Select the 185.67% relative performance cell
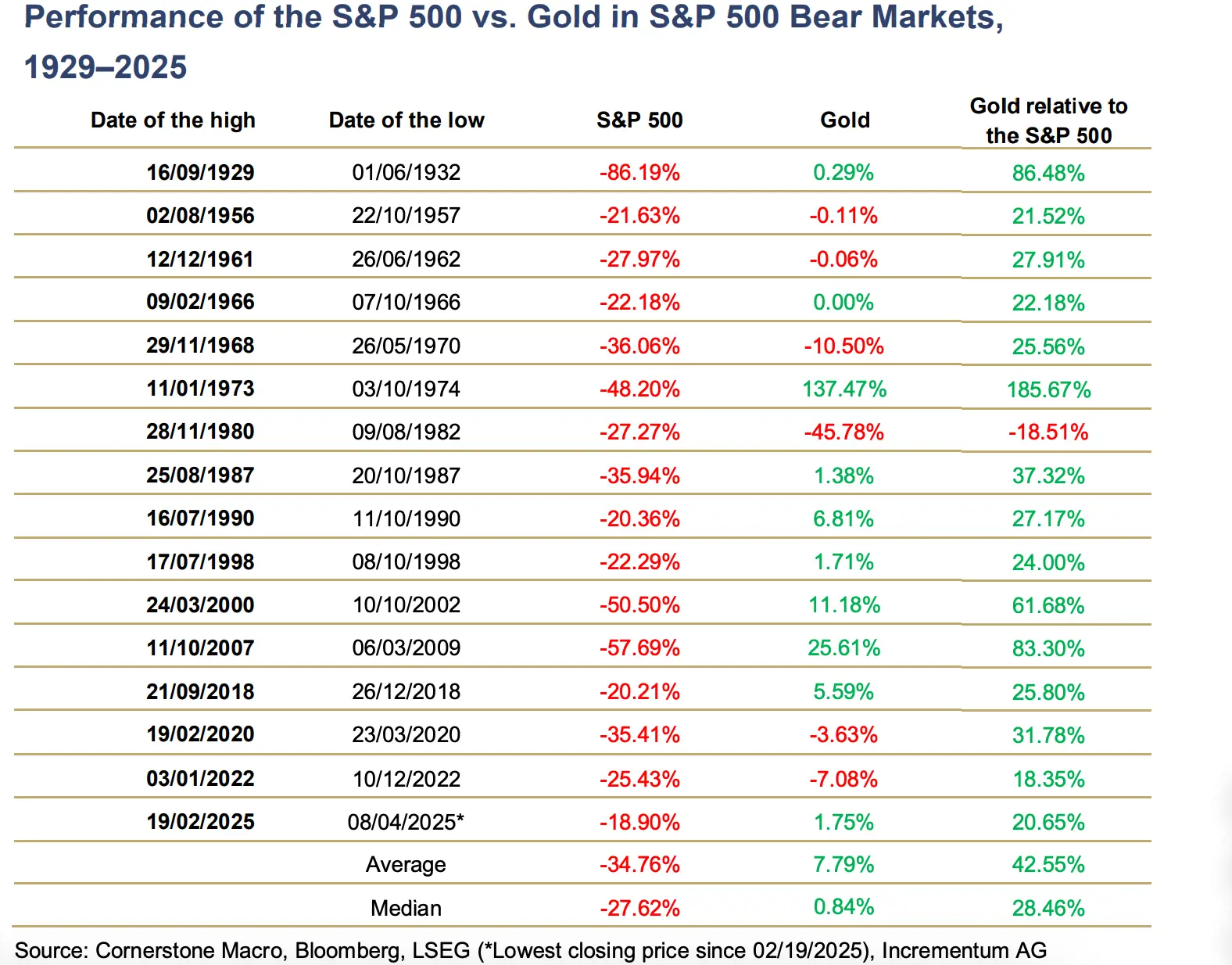The height and width of the screenshot is (965, 1232). (x=1048, y=389)
